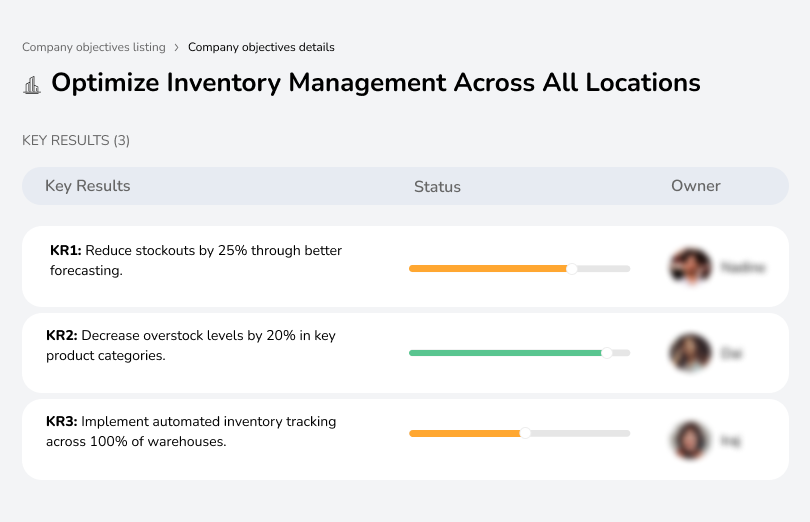Click the KEY RESULTS (3) section label
The height and width of the screenshot is (522, 810).
[76, 140]
